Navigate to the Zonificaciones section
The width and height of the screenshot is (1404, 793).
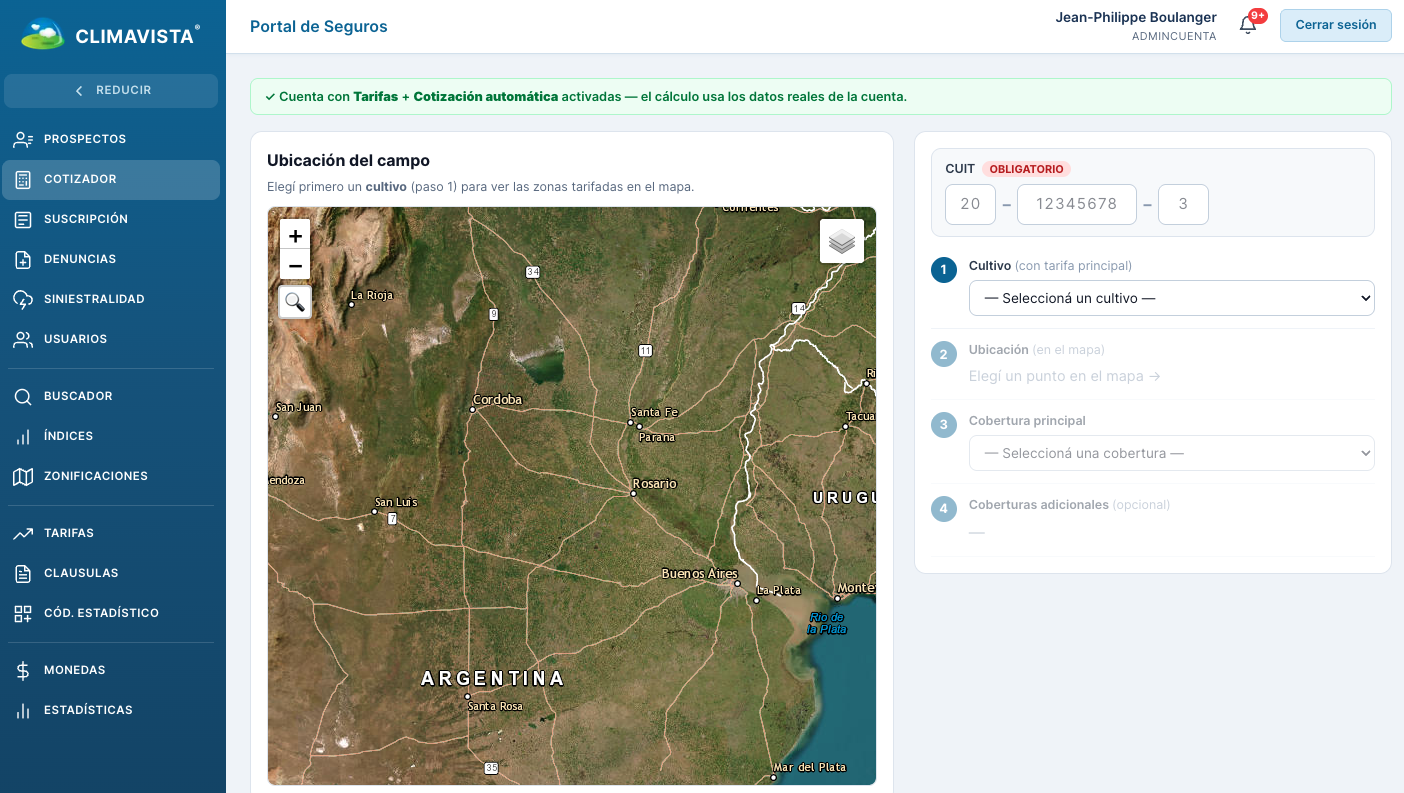click(x=111, y=476)
